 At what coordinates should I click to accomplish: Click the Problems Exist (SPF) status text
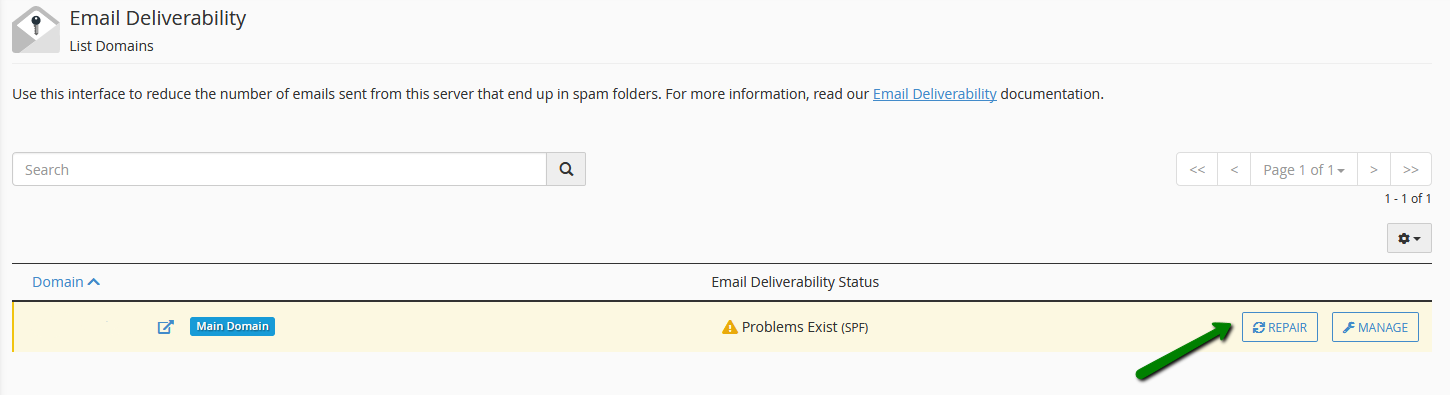(x=805, y=327)
